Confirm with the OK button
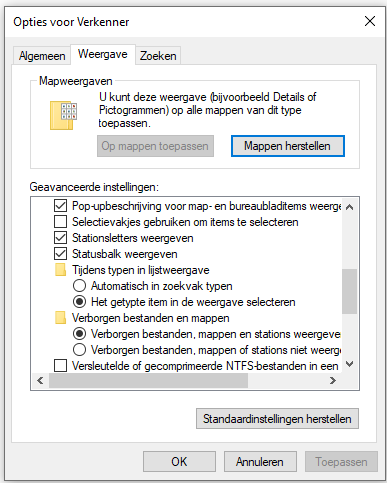 [179, 462]
